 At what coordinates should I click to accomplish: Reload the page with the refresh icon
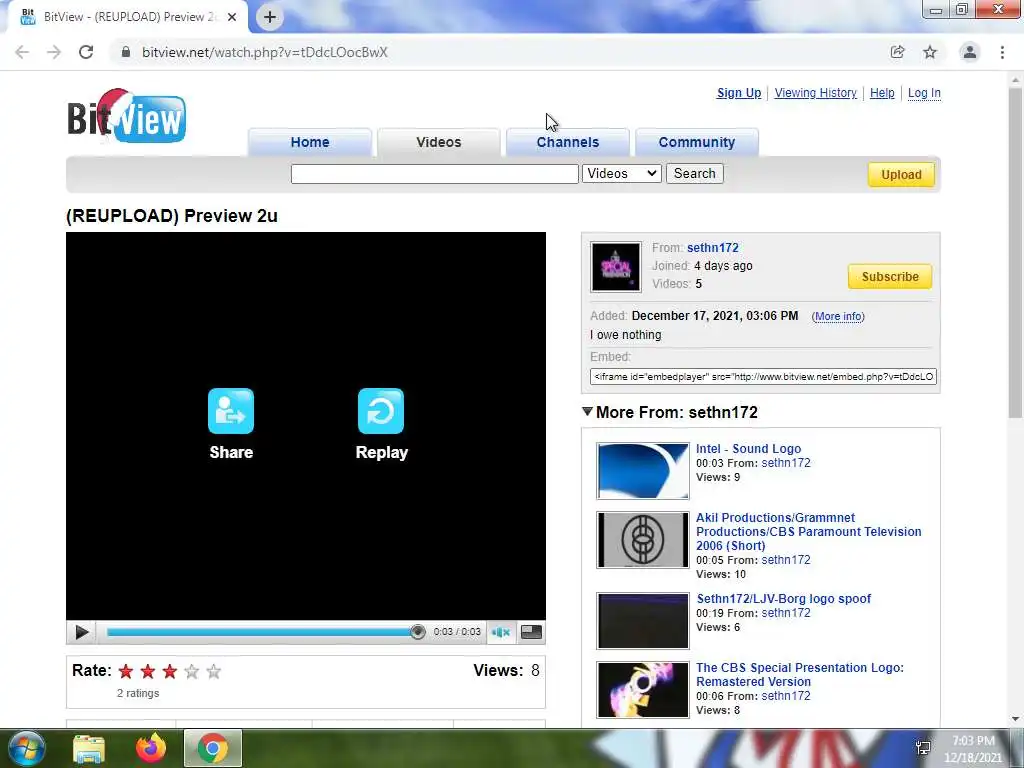[86, 52]
